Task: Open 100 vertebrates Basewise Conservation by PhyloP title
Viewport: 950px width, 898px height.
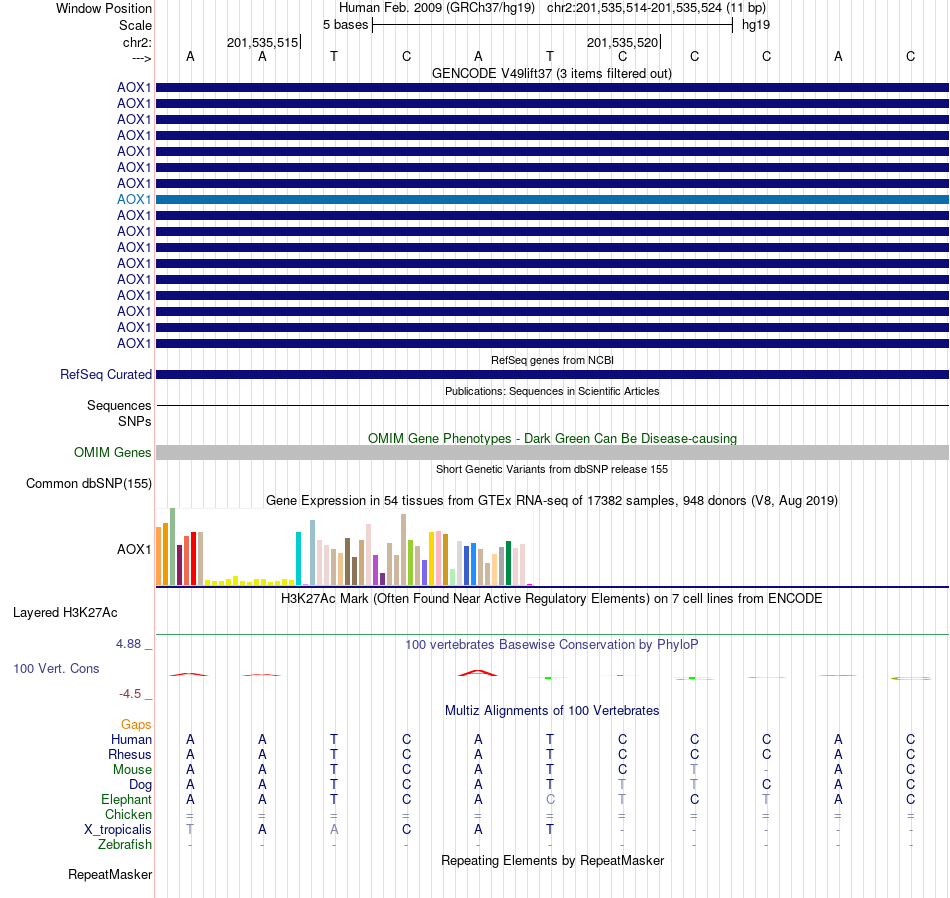Action: pos(551,645)
